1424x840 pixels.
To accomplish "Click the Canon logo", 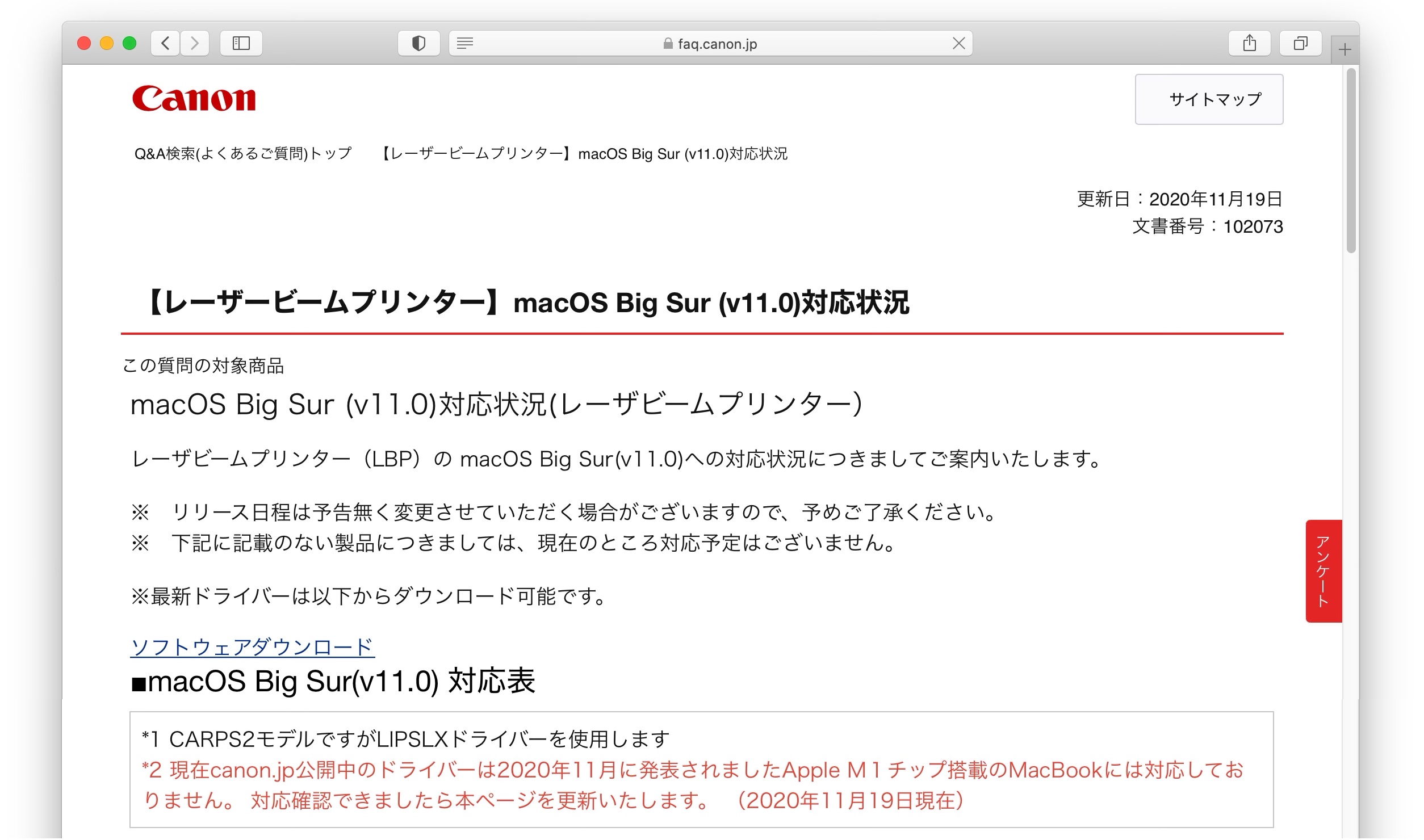I will [194, 98].
